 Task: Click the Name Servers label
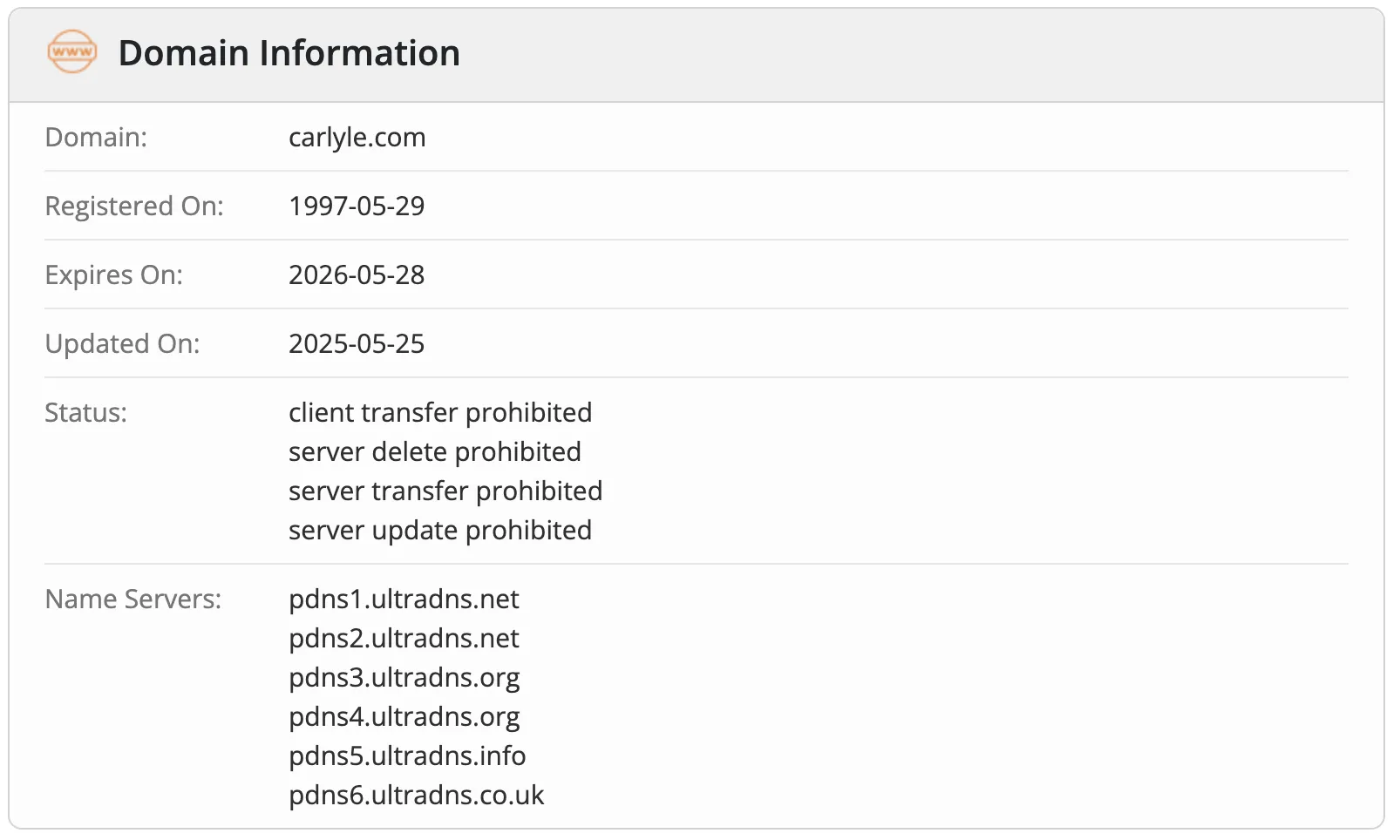click(133, 599)
